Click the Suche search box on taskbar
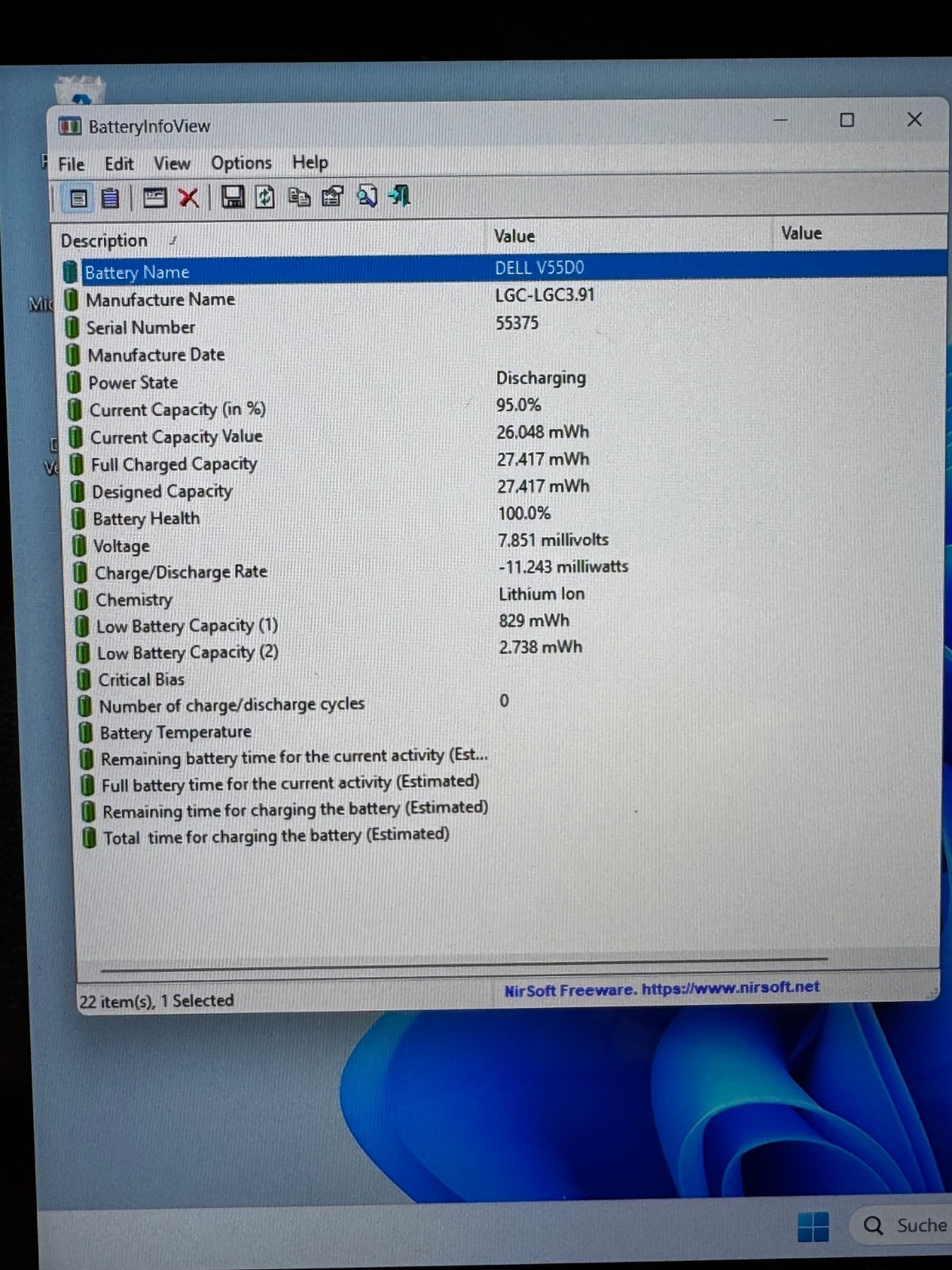This screenshot has width=952, height=1270. point(903,1226)
